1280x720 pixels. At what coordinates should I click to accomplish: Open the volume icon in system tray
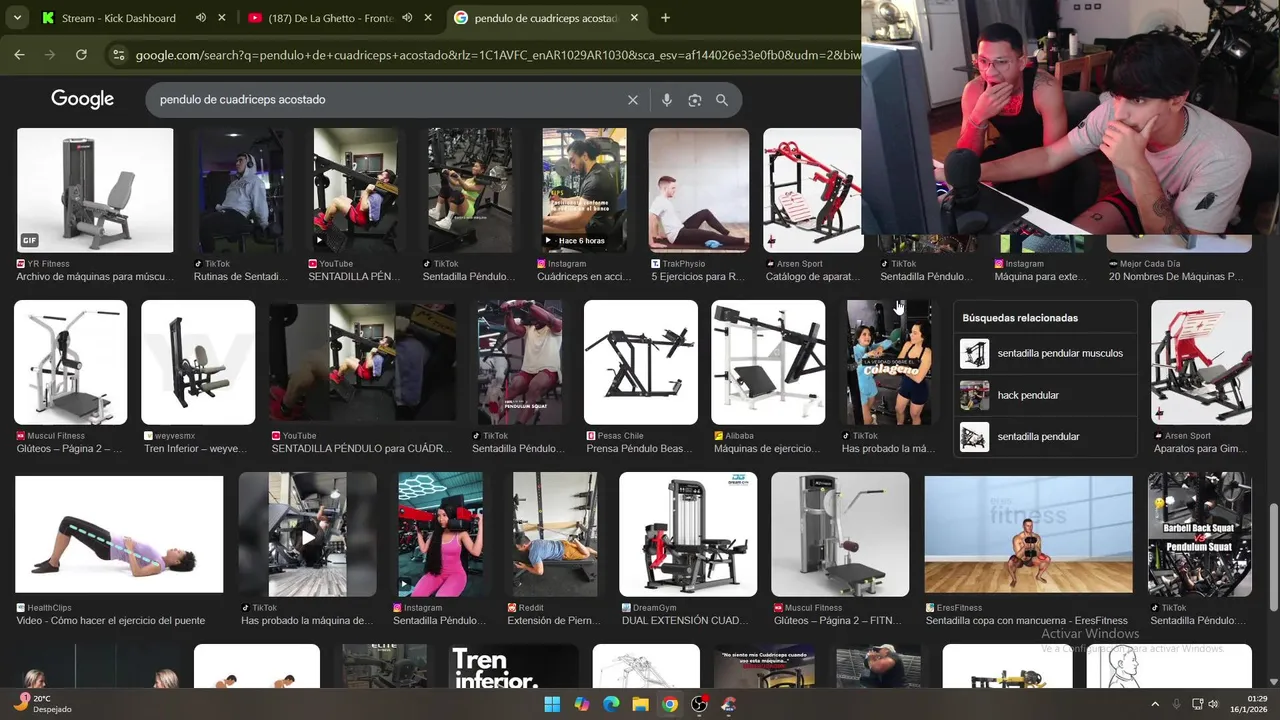point(1213,704)
